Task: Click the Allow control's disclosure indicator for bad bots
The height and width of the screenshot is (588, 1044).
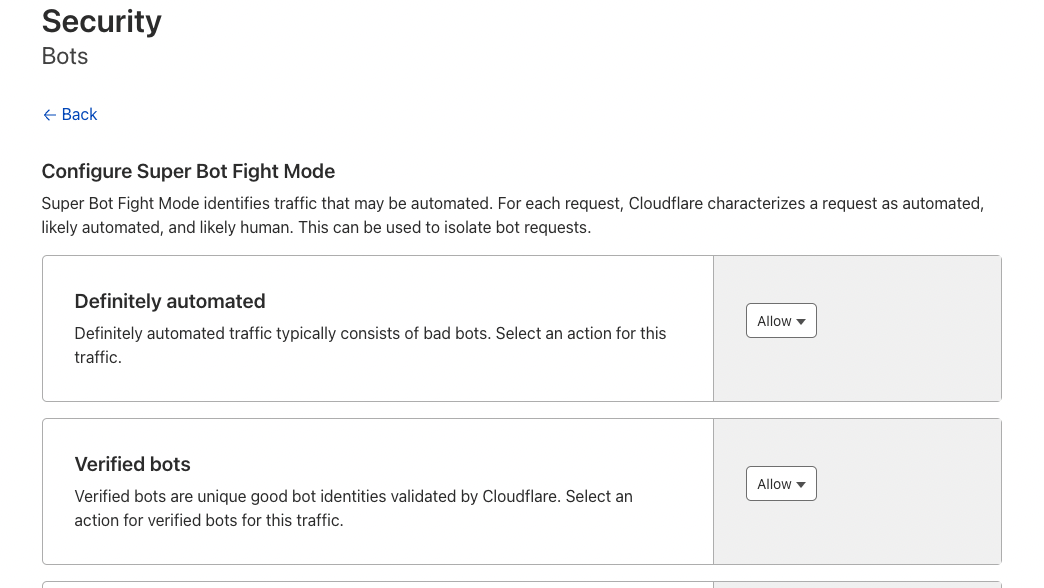Action: 800,320
